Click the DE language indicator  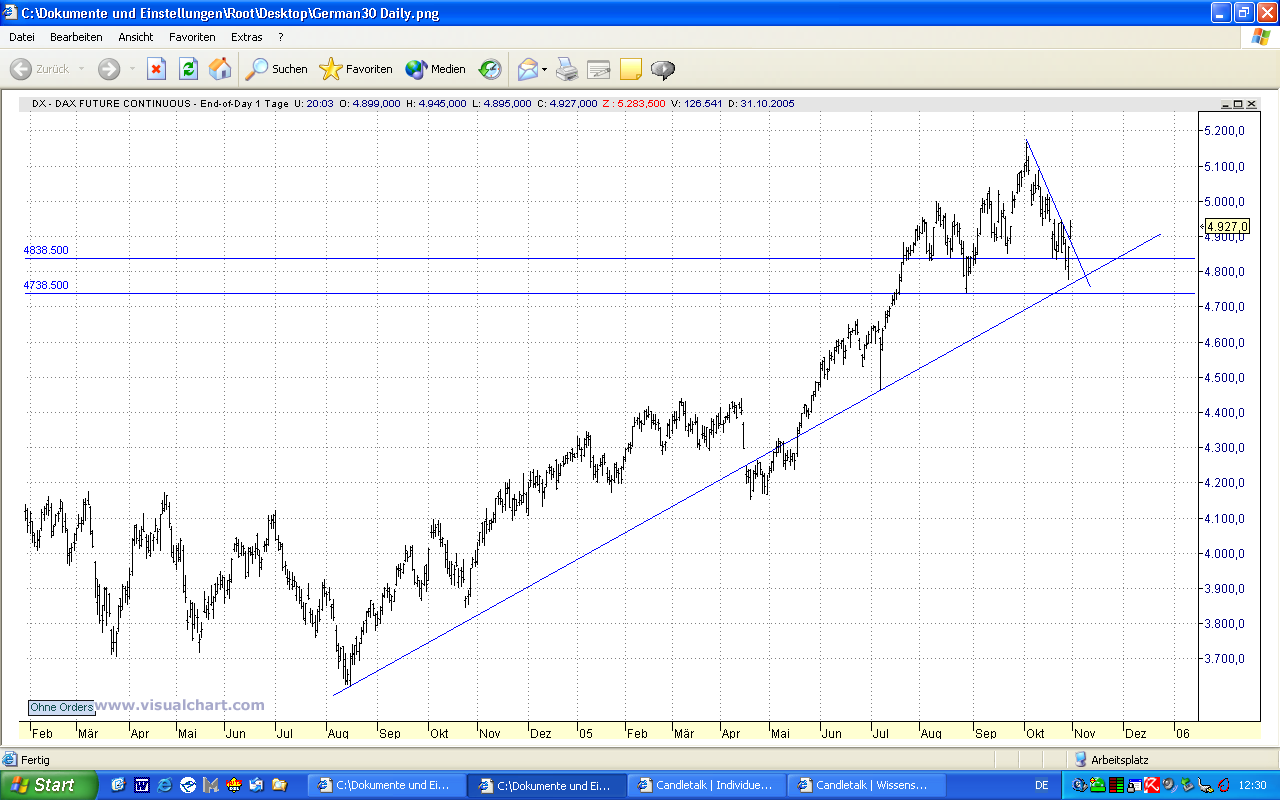tap(1042, 785)
